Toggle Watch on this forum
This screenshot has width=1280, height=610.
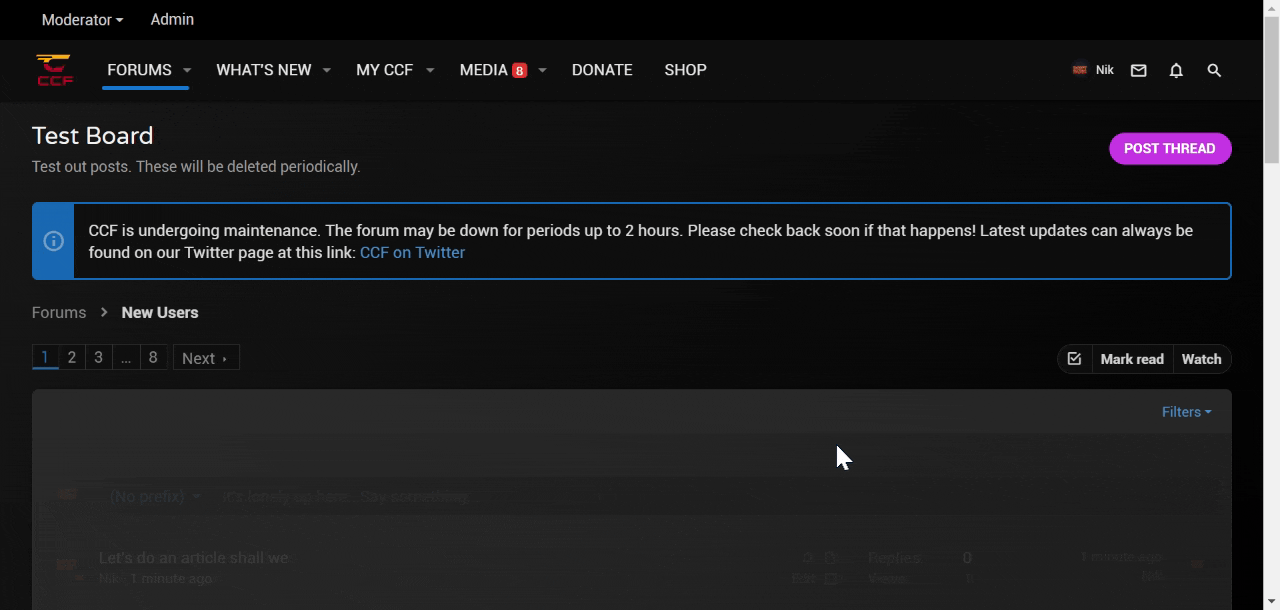point(1201,359)
